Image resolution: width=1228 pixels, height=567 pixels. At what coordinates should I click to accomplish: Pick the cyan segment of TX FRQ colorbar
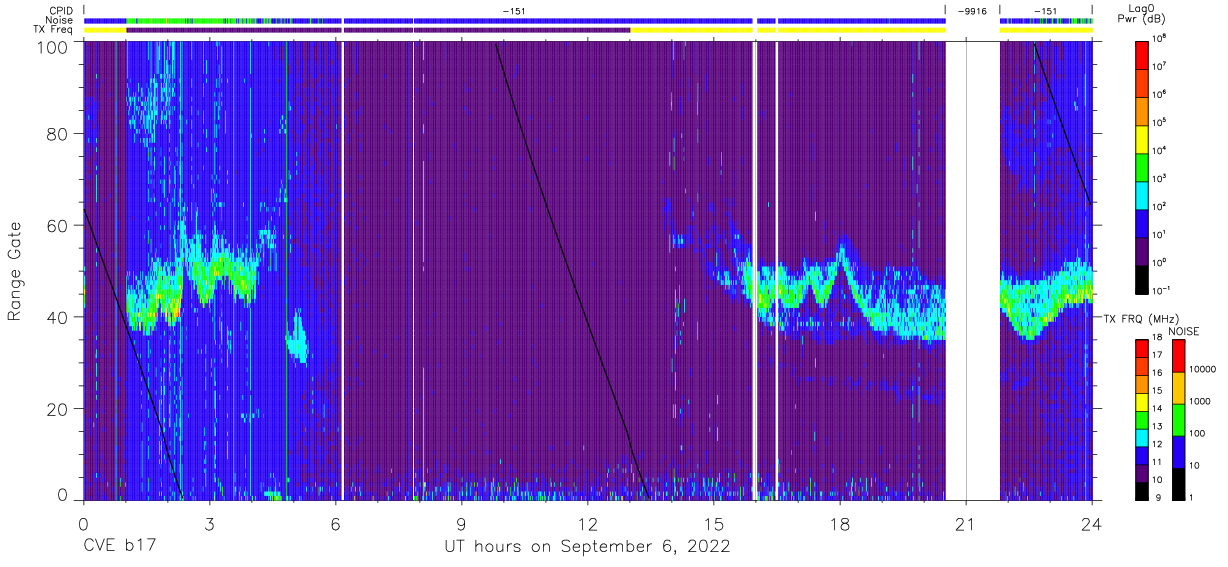[1142, 437]
